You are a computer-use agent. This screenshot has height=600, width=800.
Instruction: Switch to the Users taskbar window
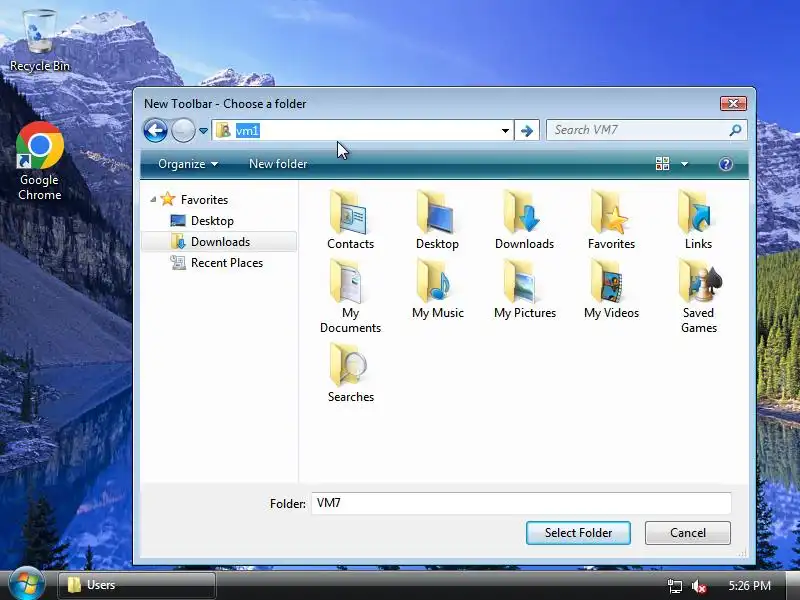click(x=137, y=585)
